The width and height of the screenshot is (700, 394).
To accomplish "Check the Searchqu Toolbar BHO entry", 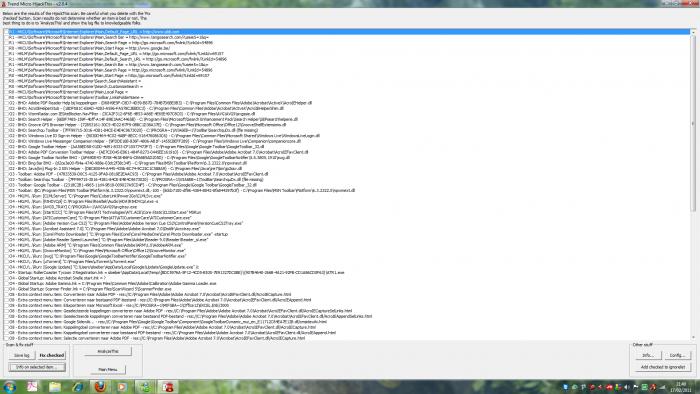I will pyautogui.click(x=6, y=130).
